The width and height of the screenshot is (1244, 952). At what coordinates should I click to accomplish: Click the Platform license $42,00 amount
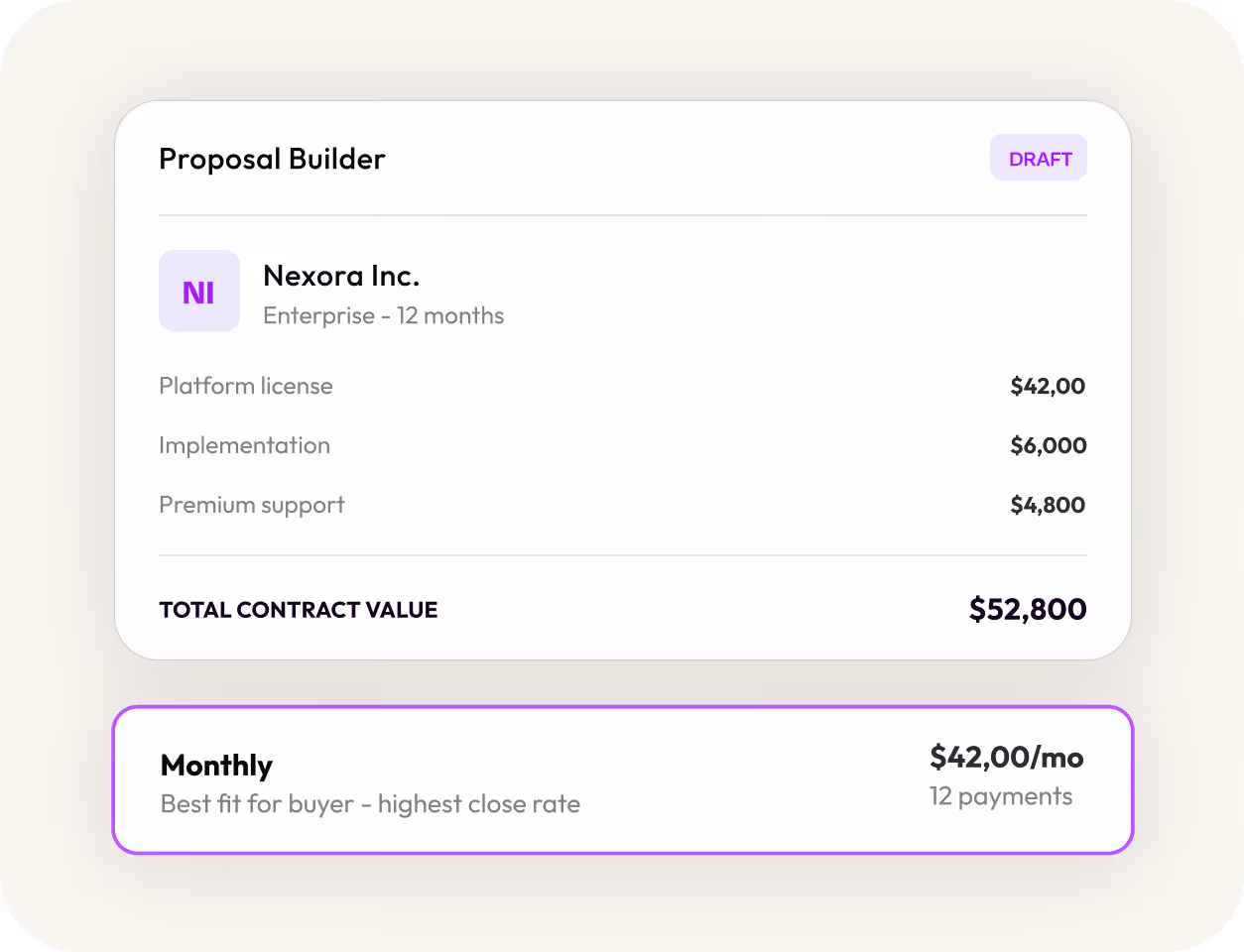(1048, 386)
